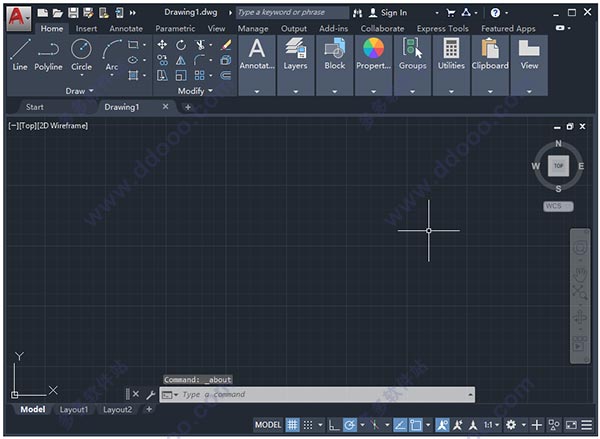Screen dimensions: 600x439
Task: Activate the Copy objects tool
Action: 162,60
